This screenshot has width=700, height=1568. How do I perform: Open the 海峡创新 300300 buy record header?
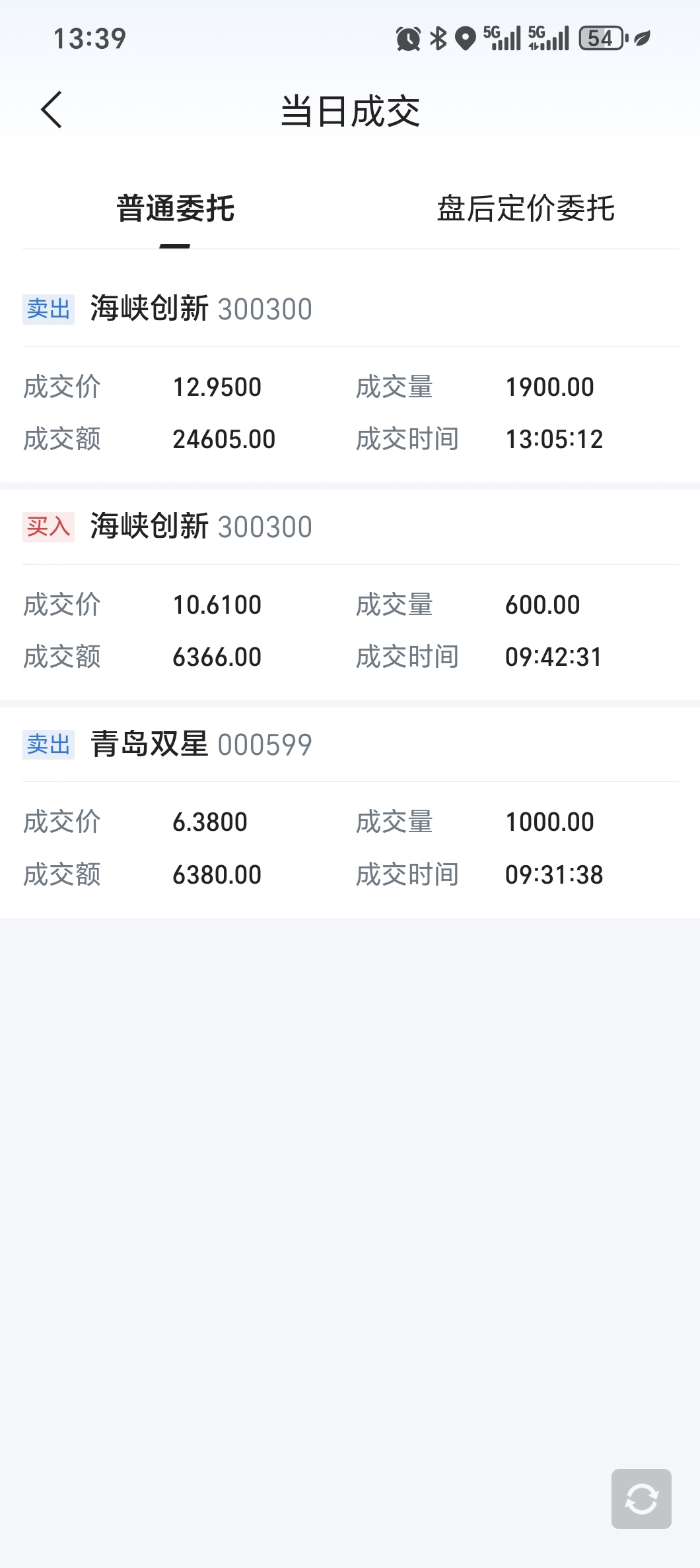tap(201, 527)
